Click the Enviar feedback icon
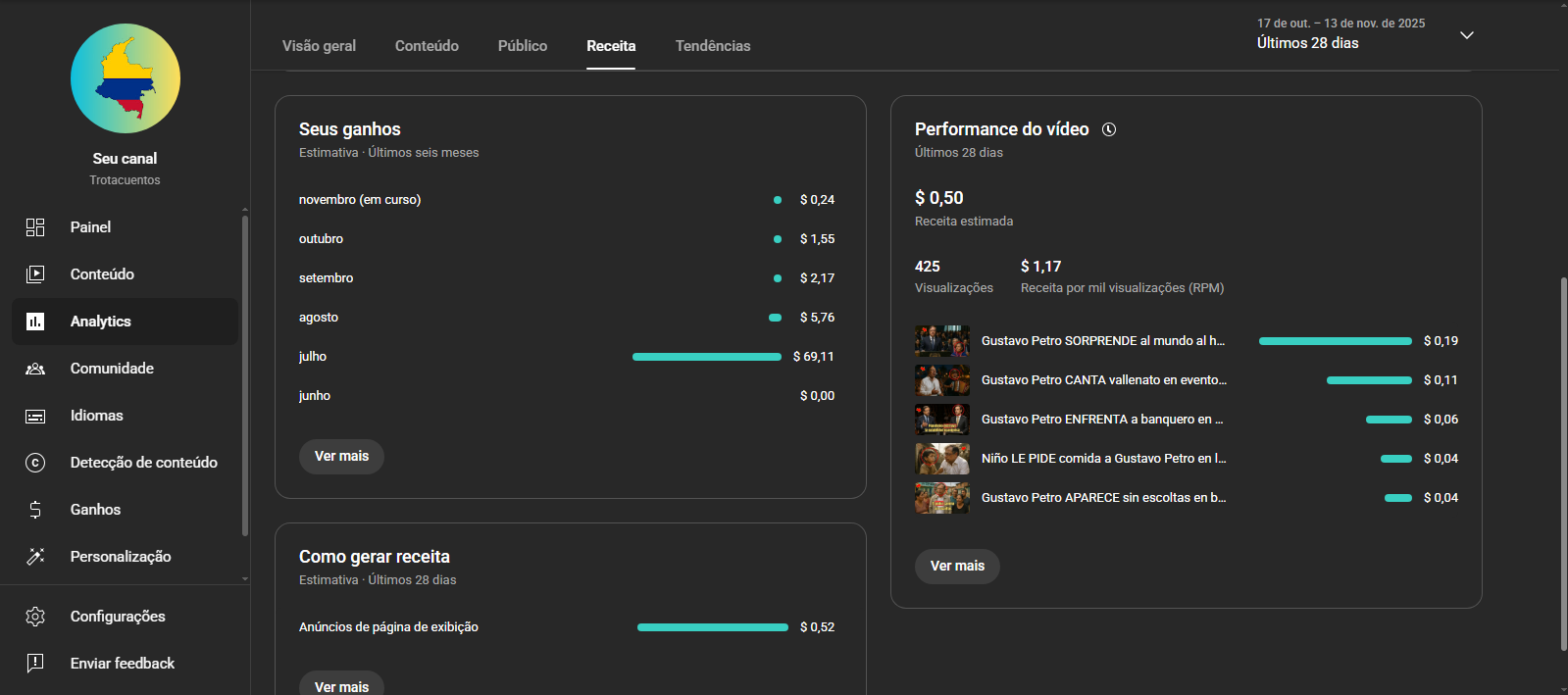The width and height of the screenshot is (1568, 695). click(x=35, y=664)
